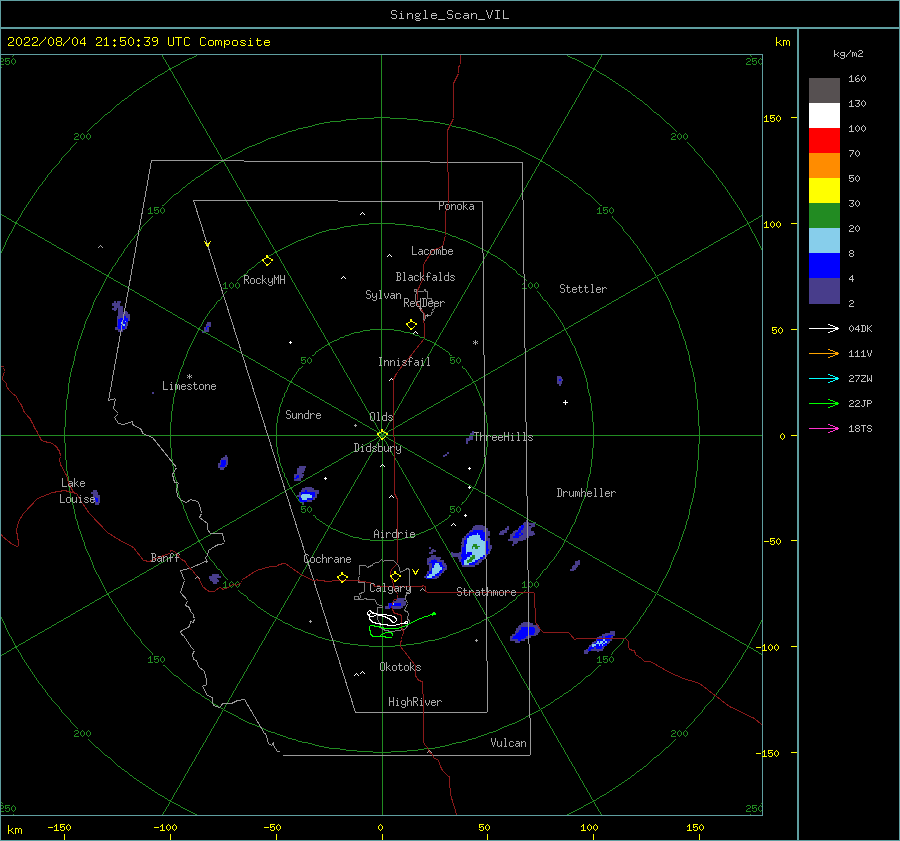This screenshot has width=900, height=841.
Task: Click the purple 4 kg/m2 legend swatch
Action: click(824, 290)
